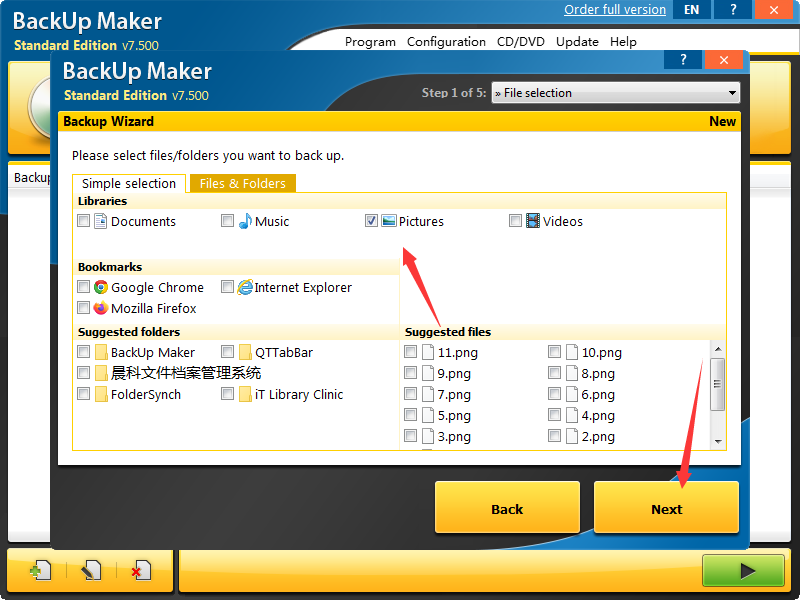Click the Suggested files scrollbar up arrow
The height and width of the screenshot is (600, 800).
click(x=718, y=349)
